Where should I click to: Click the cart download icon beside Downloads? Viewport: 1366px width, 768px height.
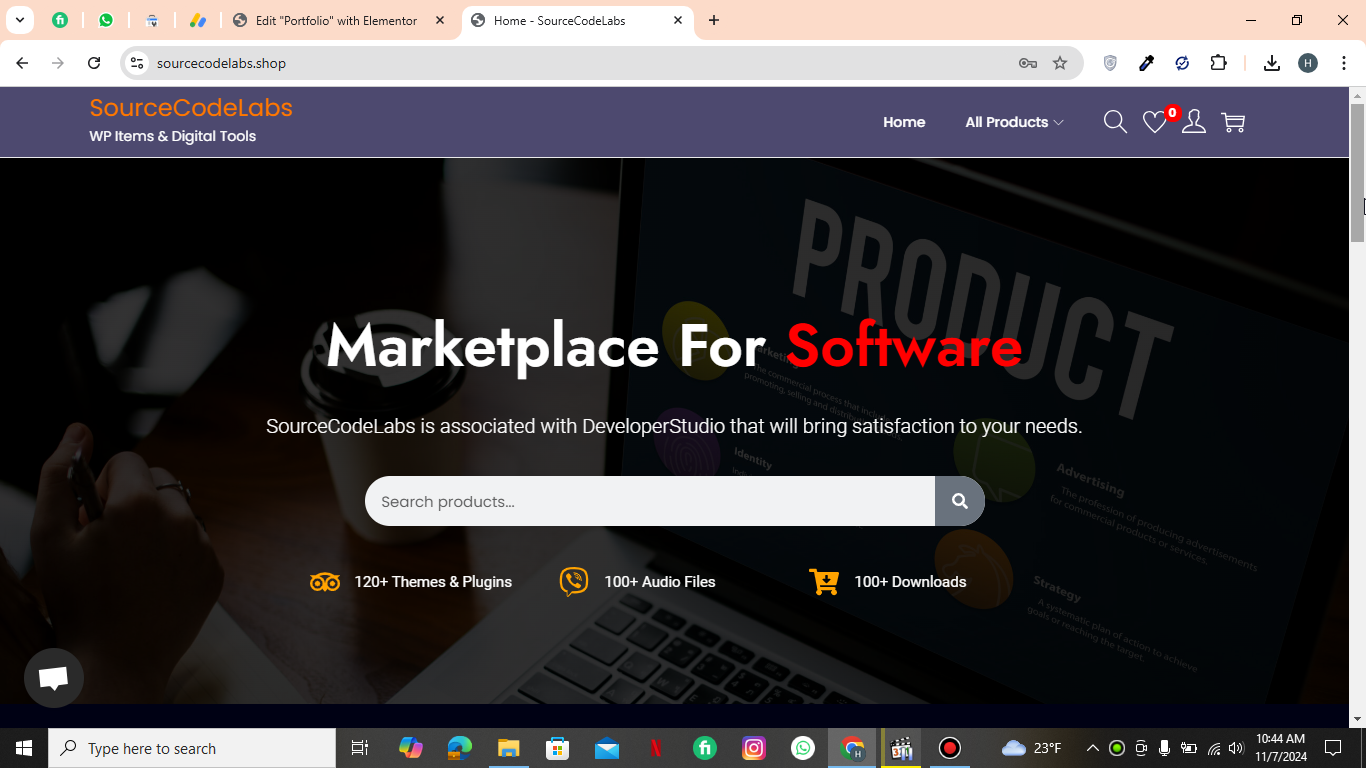tap(824, 582)
